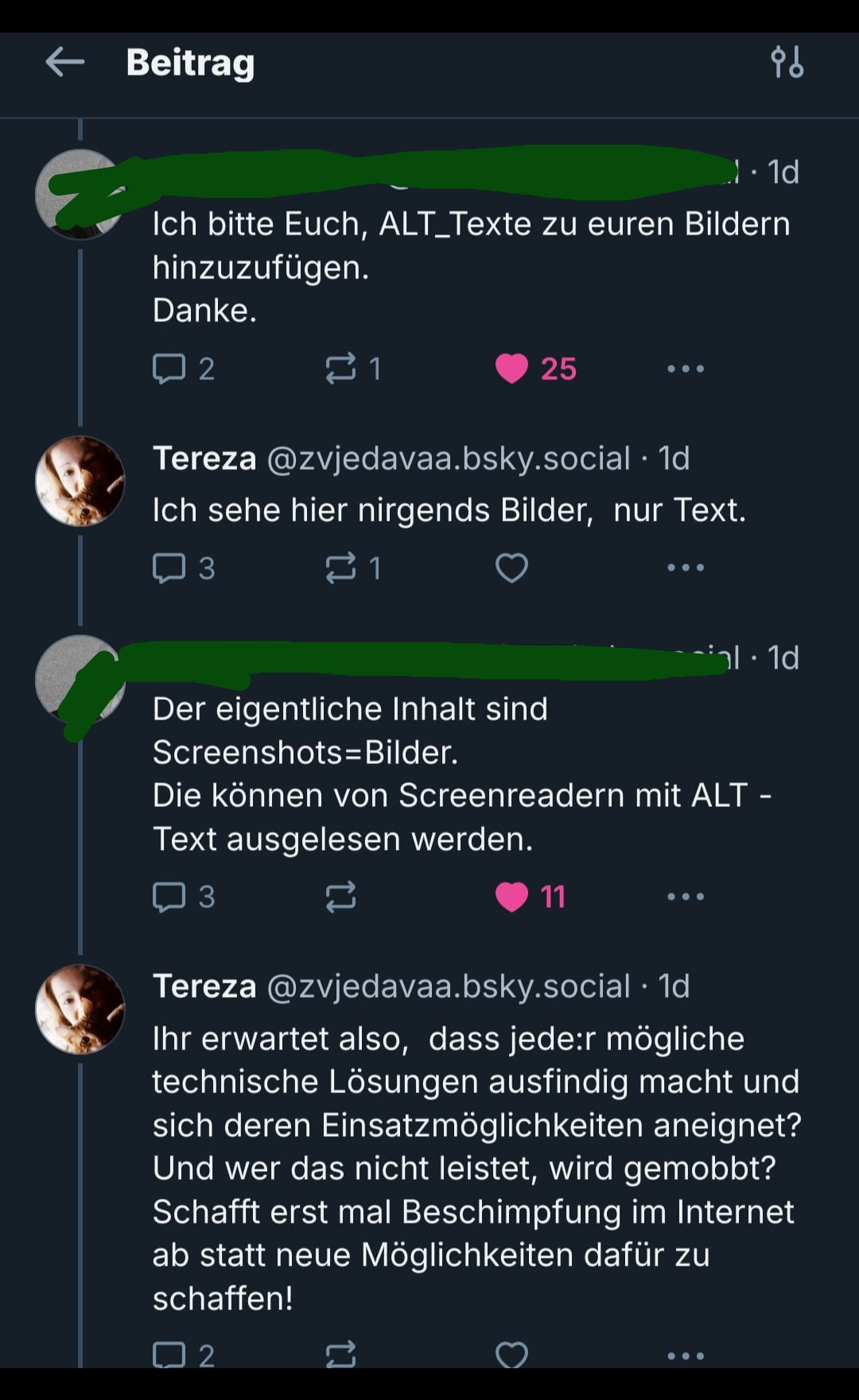The width and height of the screenshot is (859, 1400).
Task: Open Tereza's profile from first reply's name
Action: click(204, 459)
